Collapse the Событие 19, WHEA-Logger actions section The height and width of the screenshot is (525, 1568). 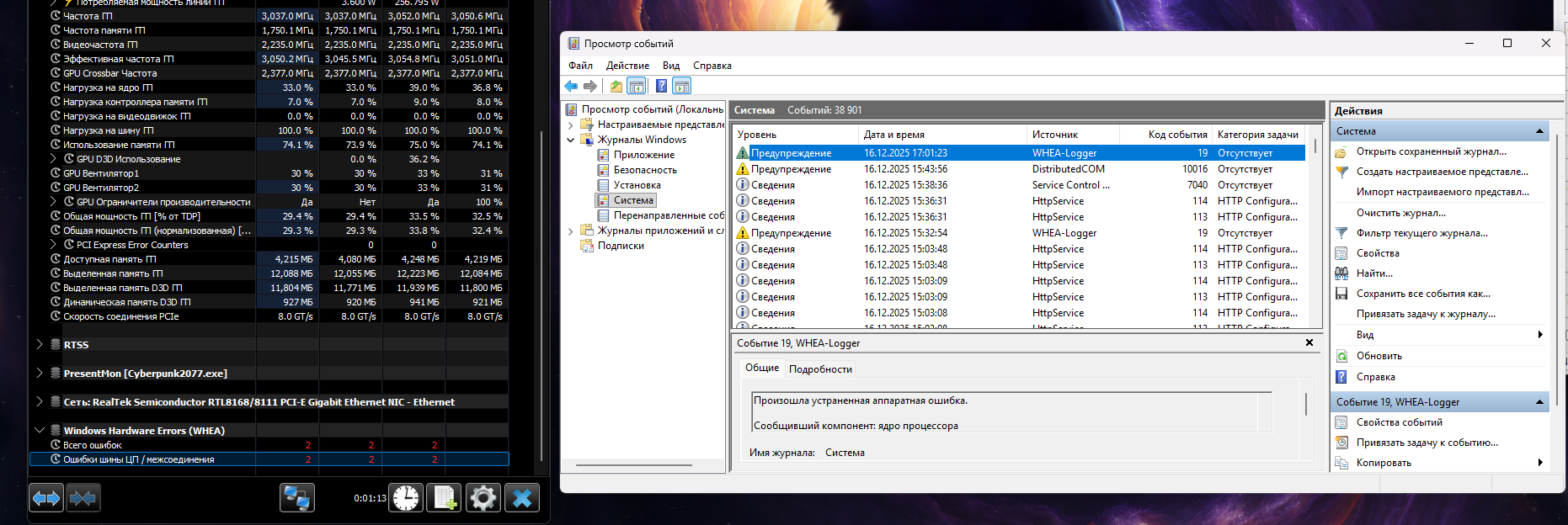click(1539, 402)
